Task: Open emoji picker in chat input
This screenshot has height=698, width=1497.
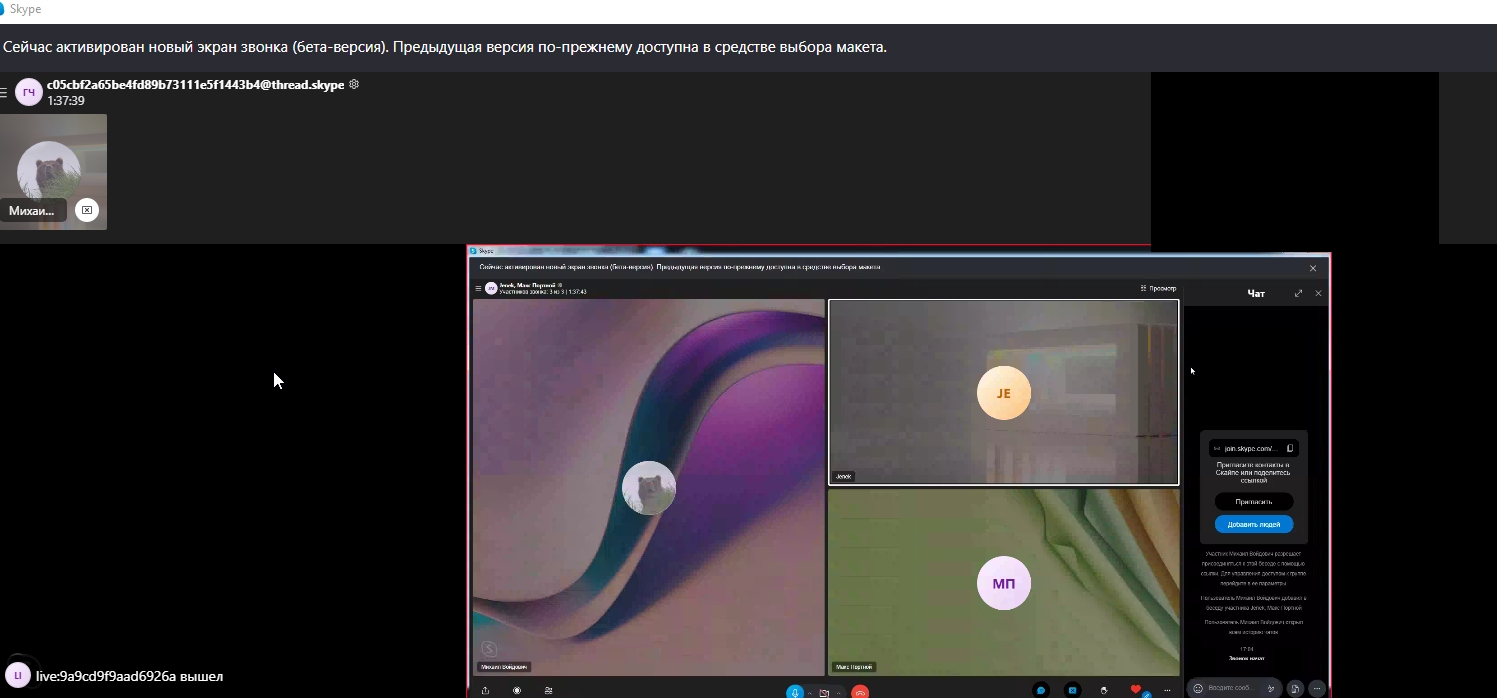Action: (x=1198, y=688)
